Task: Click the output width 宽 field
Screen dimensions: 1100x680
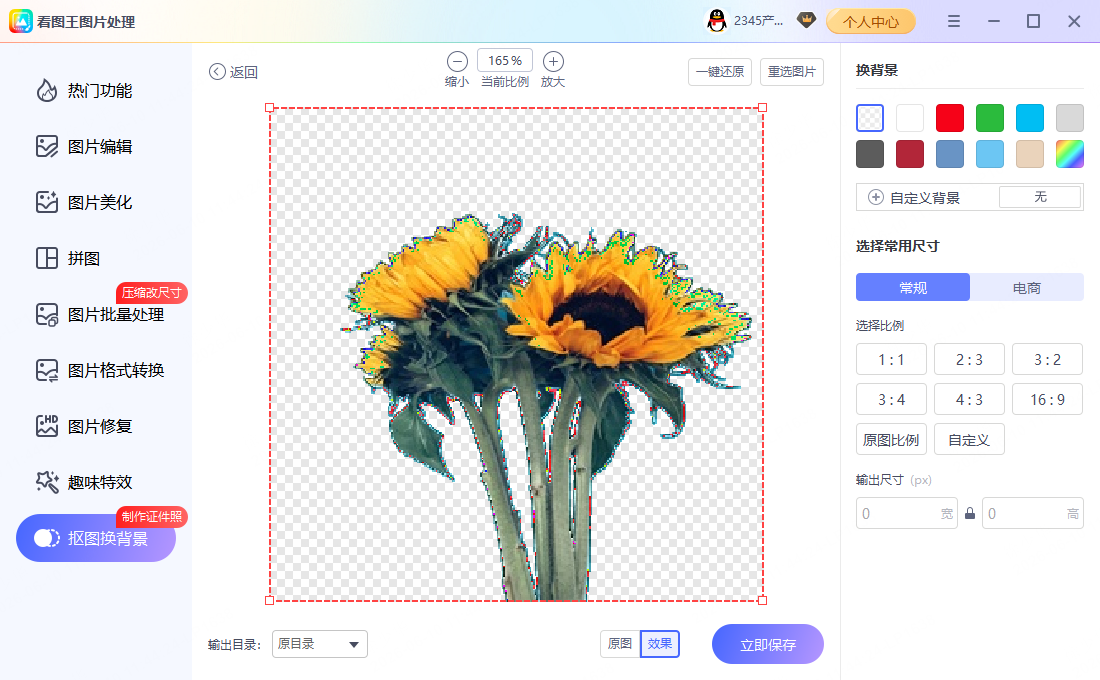Action: coord(906,514)
